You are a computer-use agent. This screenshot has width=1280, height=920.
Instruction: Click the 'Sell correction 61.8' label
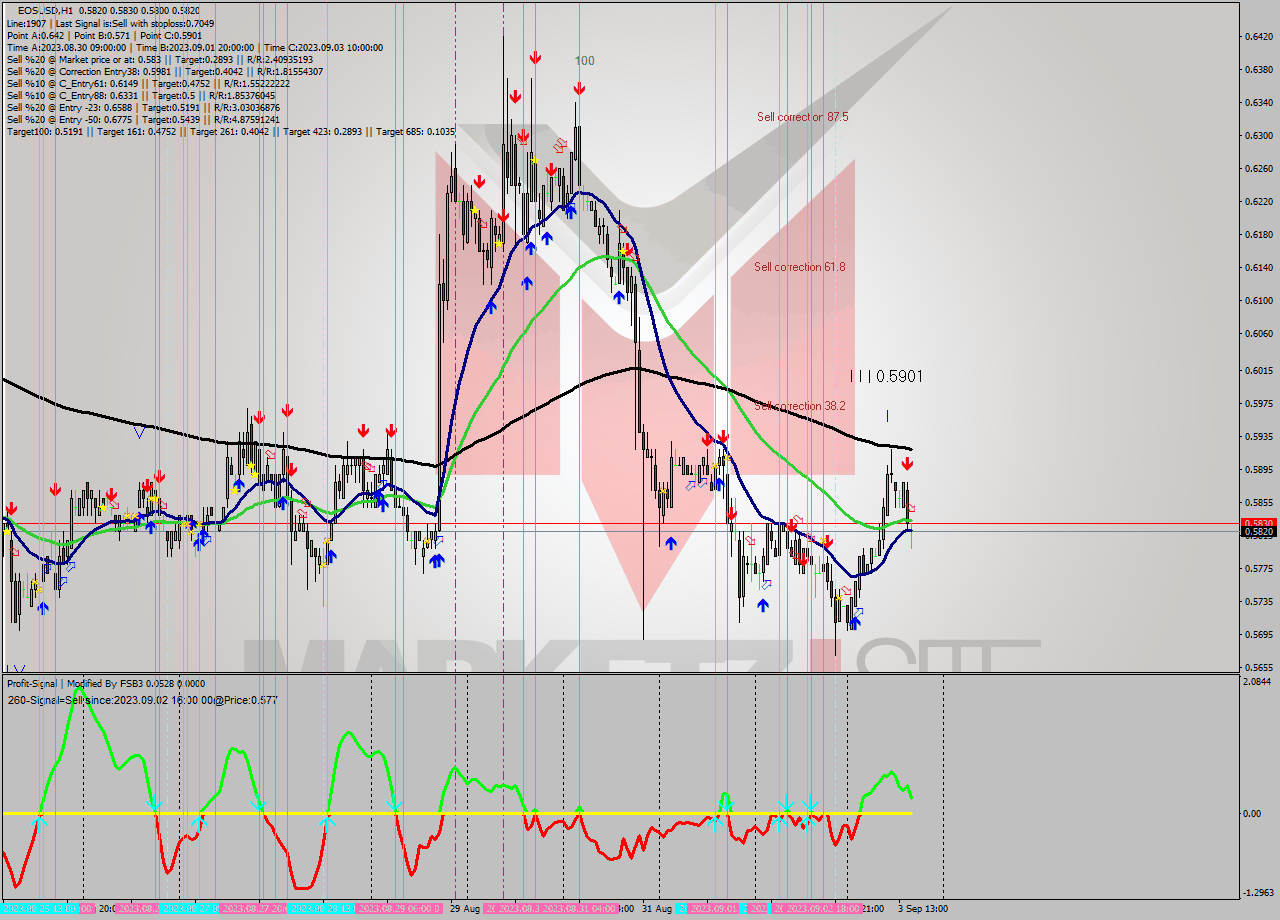click(x=800, y=267)
